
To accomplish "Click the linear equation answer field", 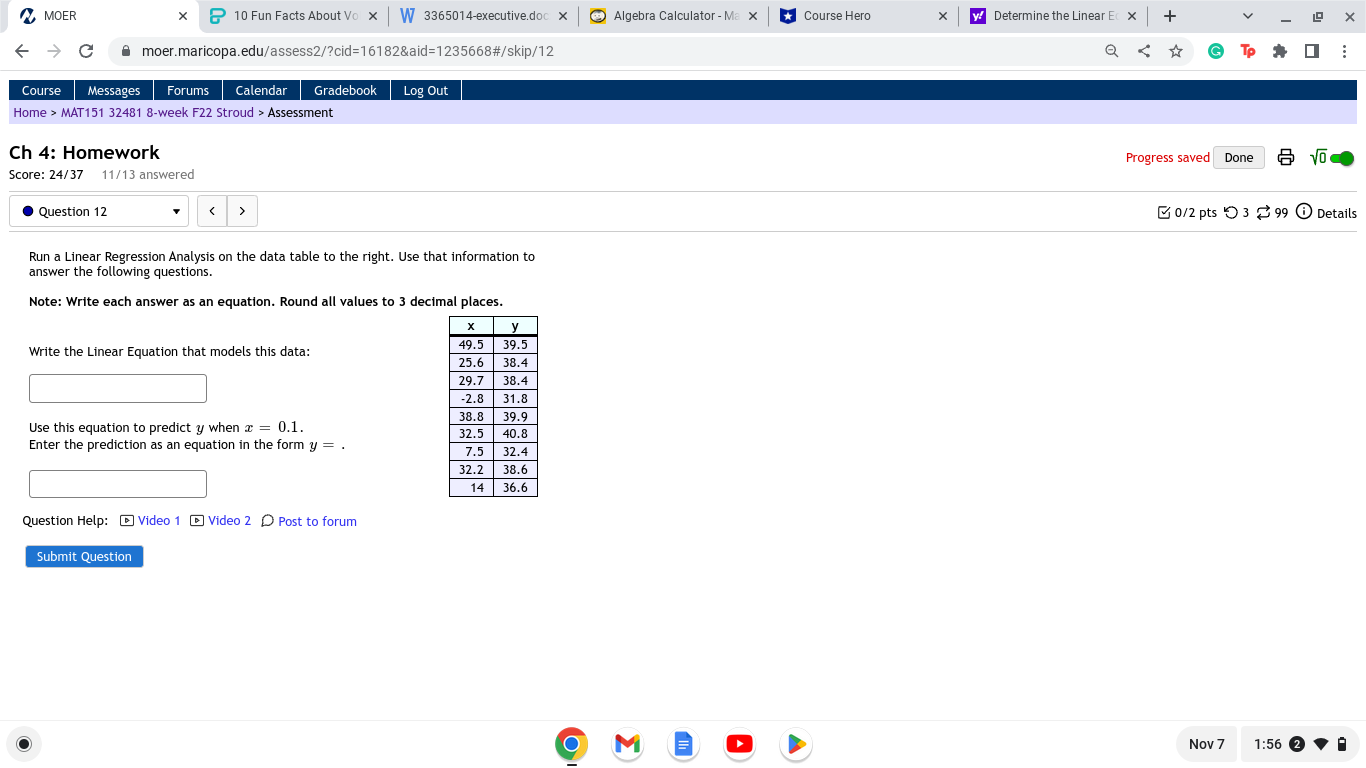I will [118, 389].
